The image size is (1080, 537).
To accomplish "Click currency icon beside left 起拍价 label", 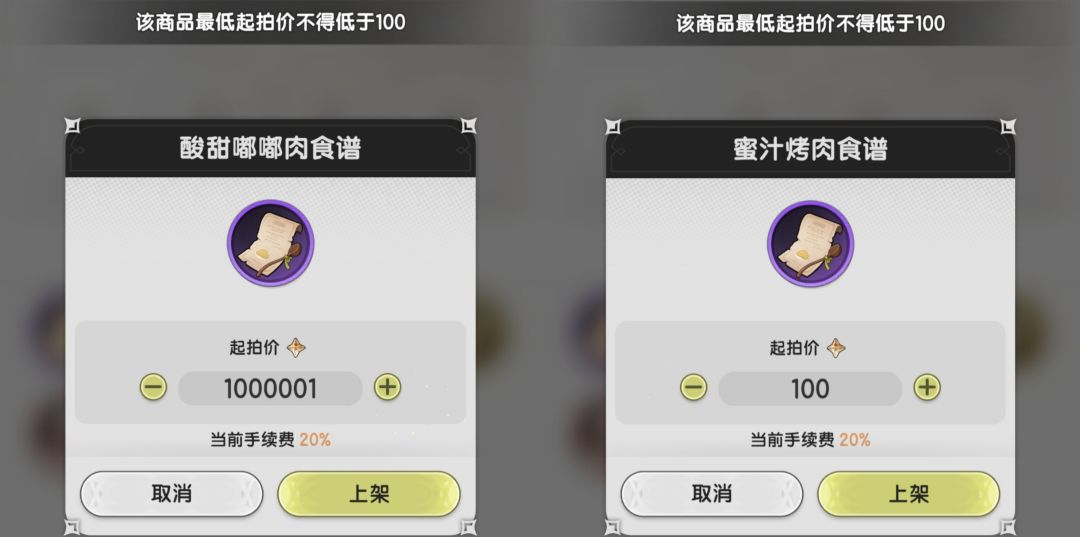I will 296,348.
